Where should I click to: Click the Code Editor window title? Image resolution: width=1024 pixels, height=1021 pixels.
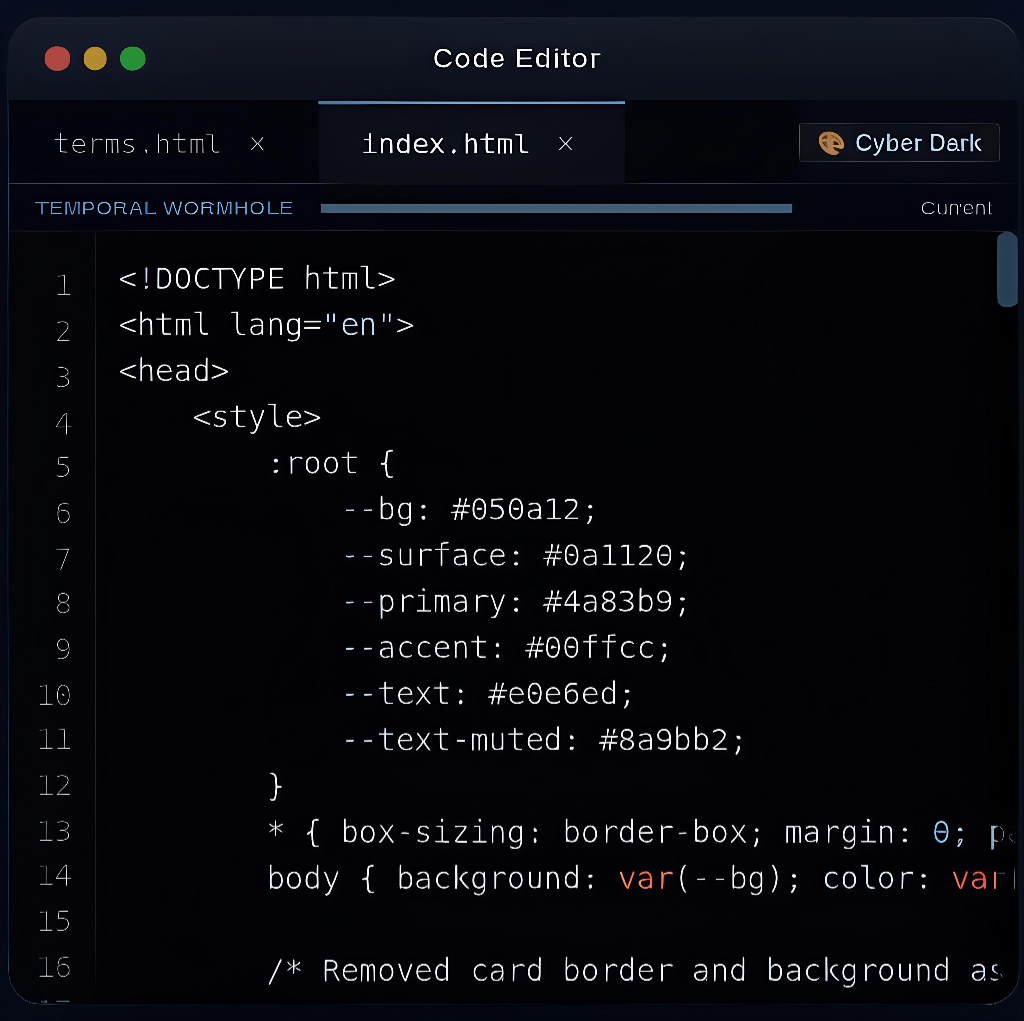click(517, 59)
